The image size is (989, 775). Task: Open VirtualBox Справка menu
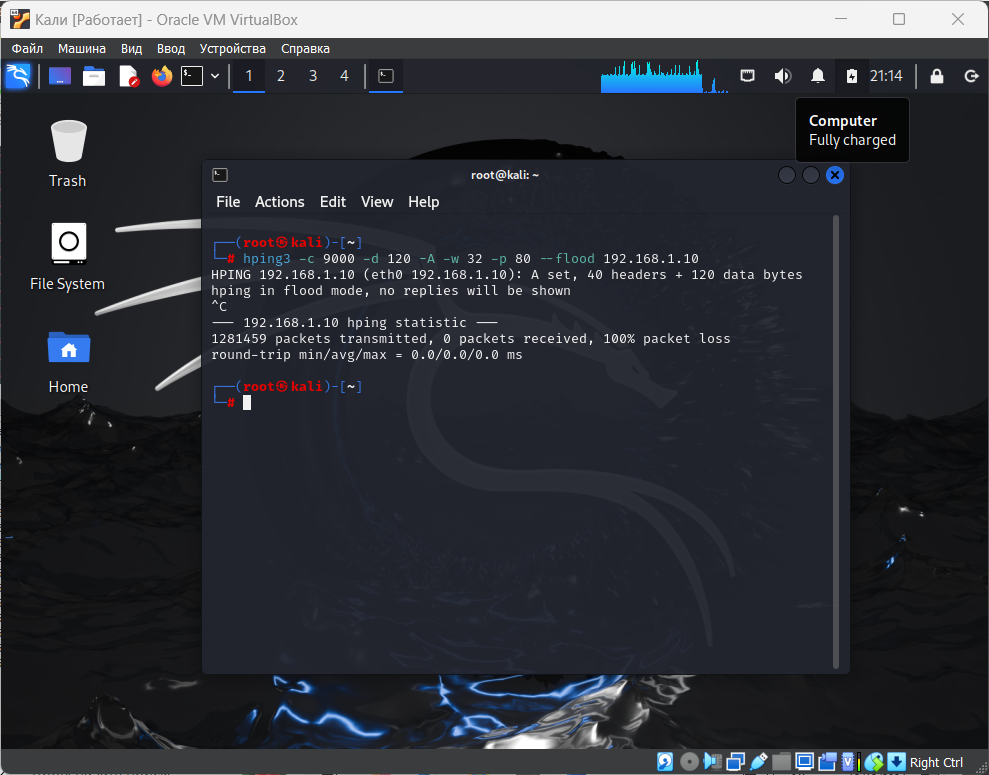point(305,49)
